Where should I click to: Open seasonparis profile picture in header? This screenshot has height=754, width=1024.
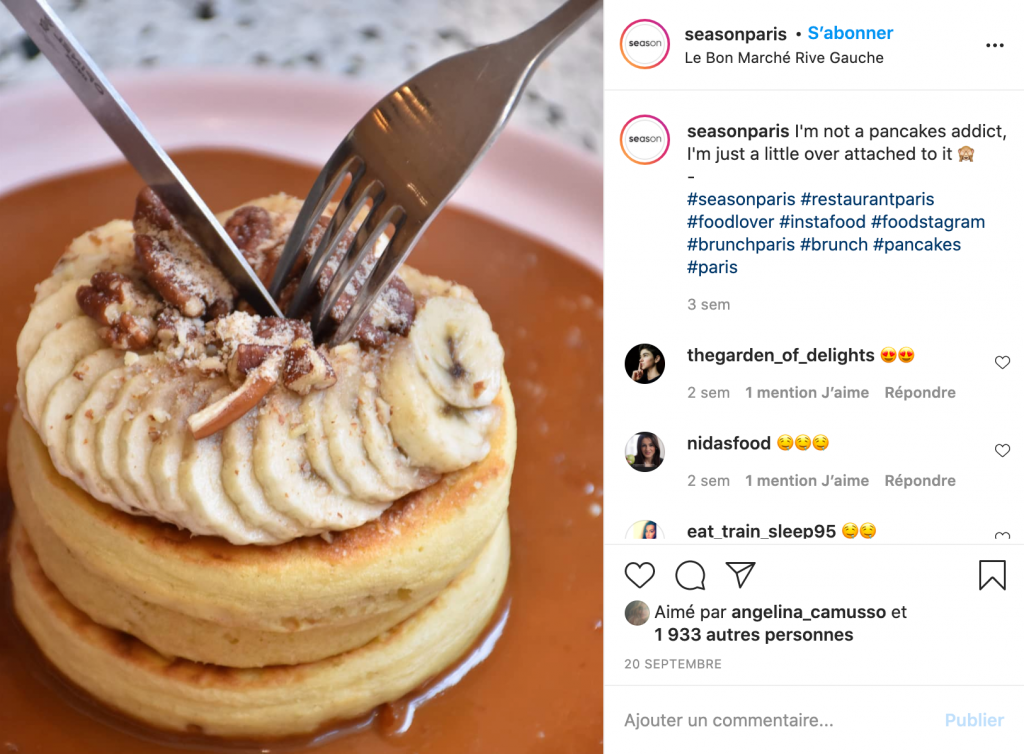click(x=645, y=44)
